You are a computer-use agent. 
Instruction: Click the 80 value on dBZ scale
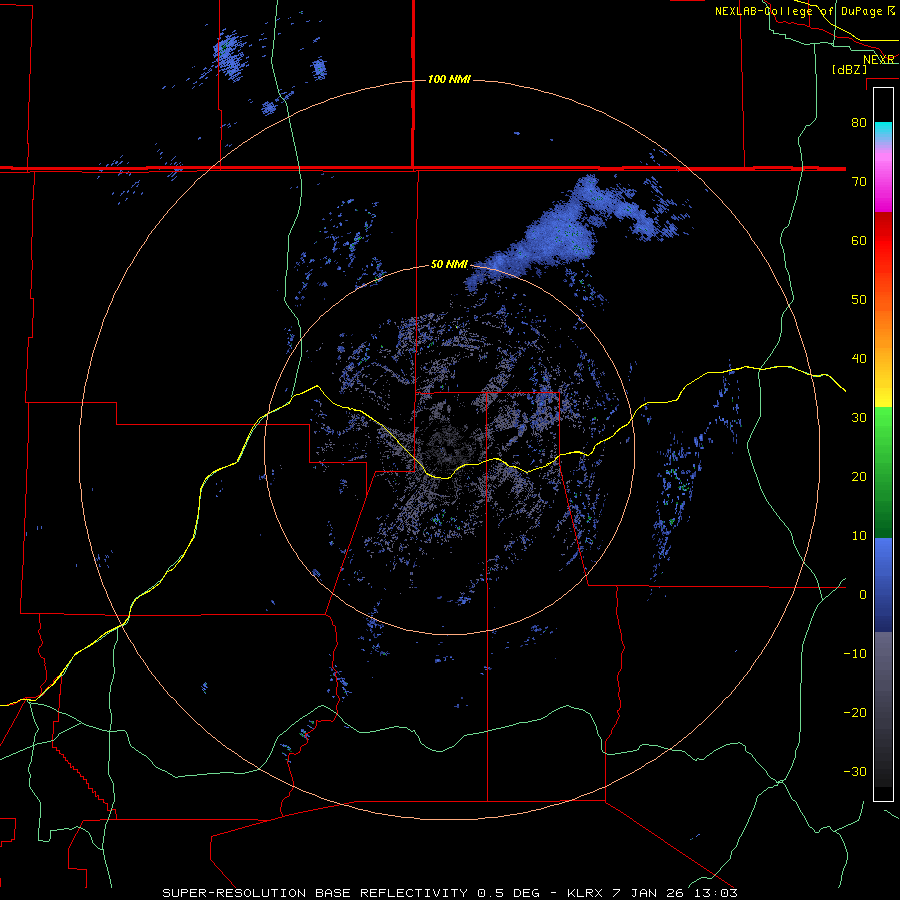[859, 122]
